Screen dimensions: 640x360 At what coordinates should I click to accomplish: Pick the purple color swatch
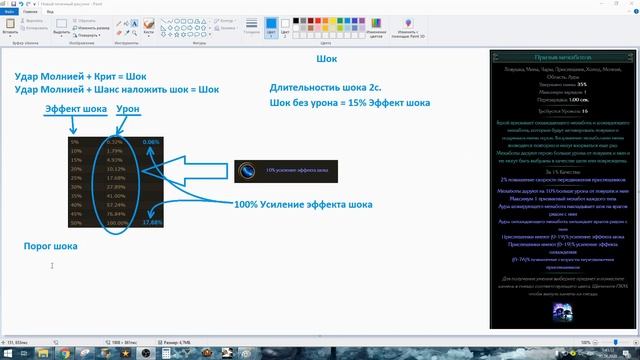click(362, 20)
